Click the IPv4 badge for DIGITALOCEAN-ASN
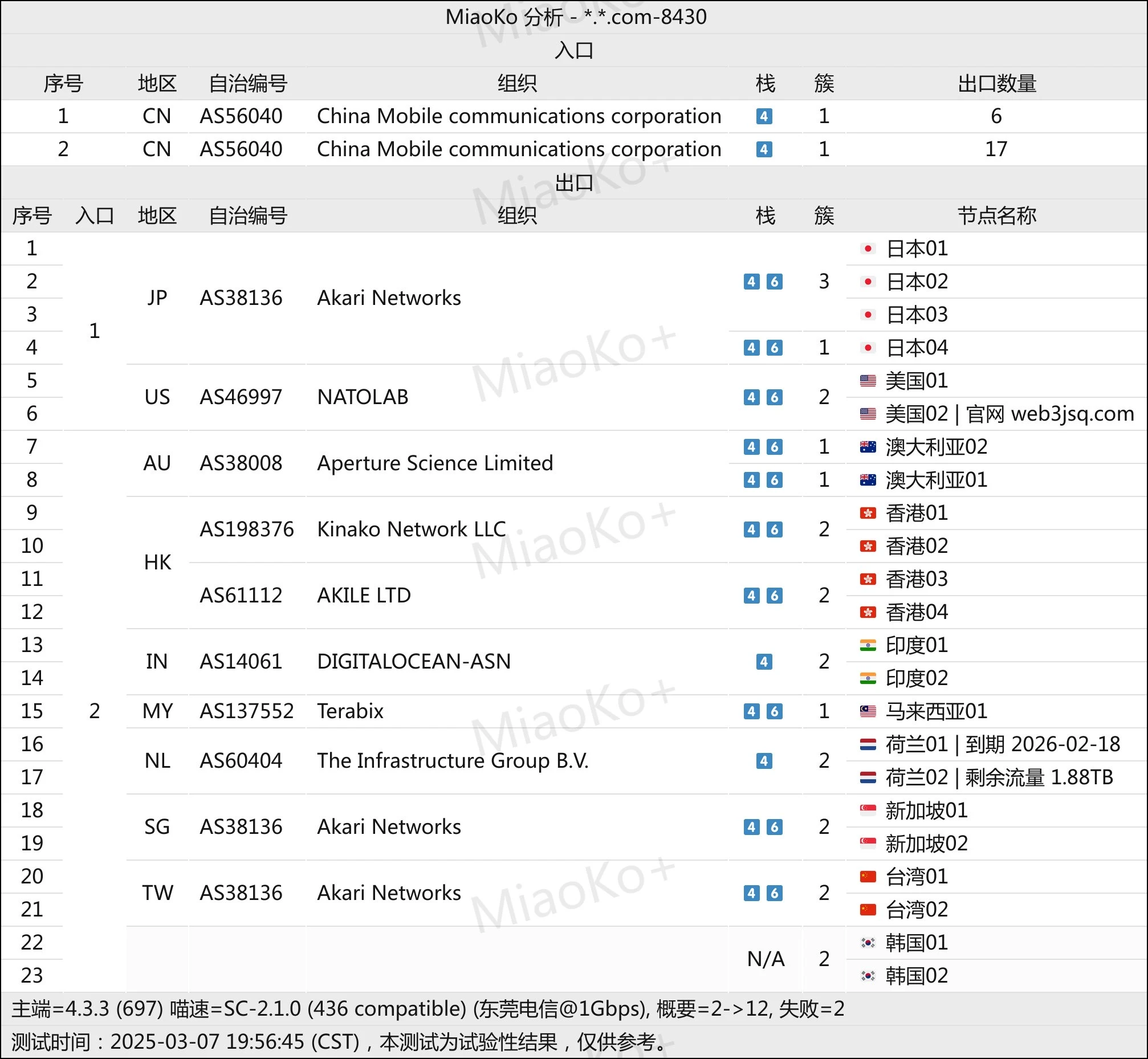 [764, 662]
